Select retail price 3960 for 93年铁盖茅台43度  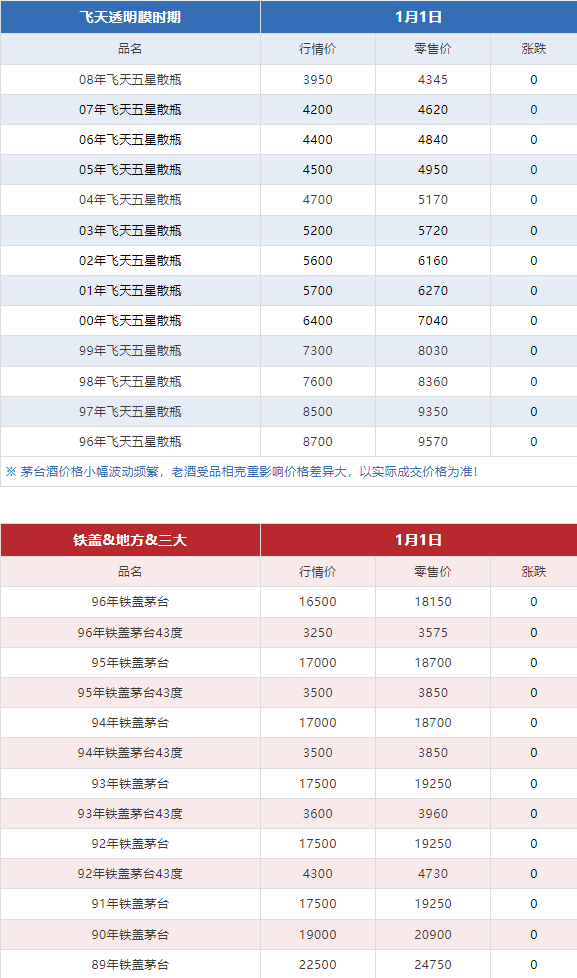[x=433, y=813]
